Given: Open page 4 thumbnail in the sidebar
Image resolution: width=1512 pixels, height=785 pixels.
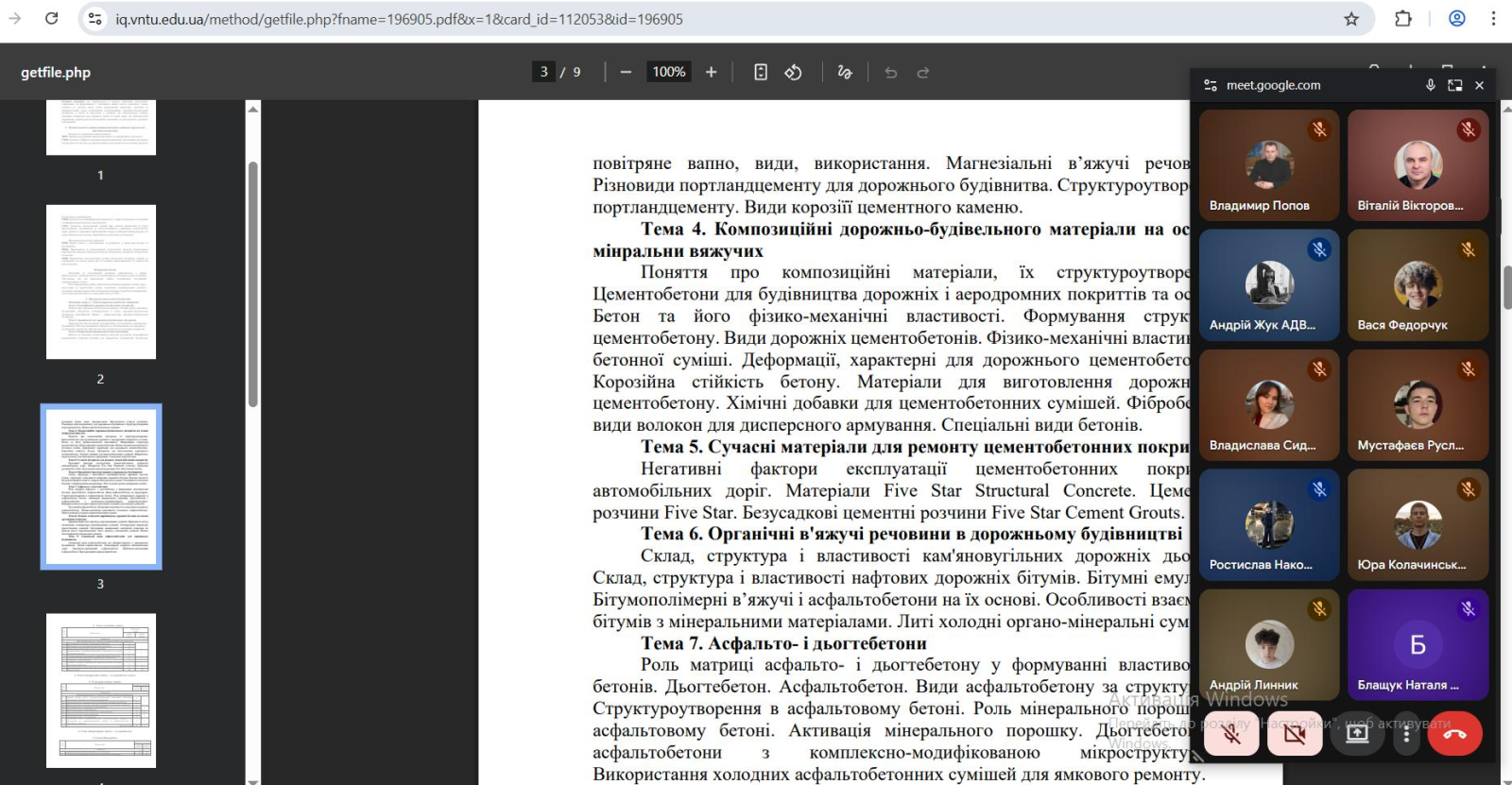Looking at the screenshot, I should point(101,690).
